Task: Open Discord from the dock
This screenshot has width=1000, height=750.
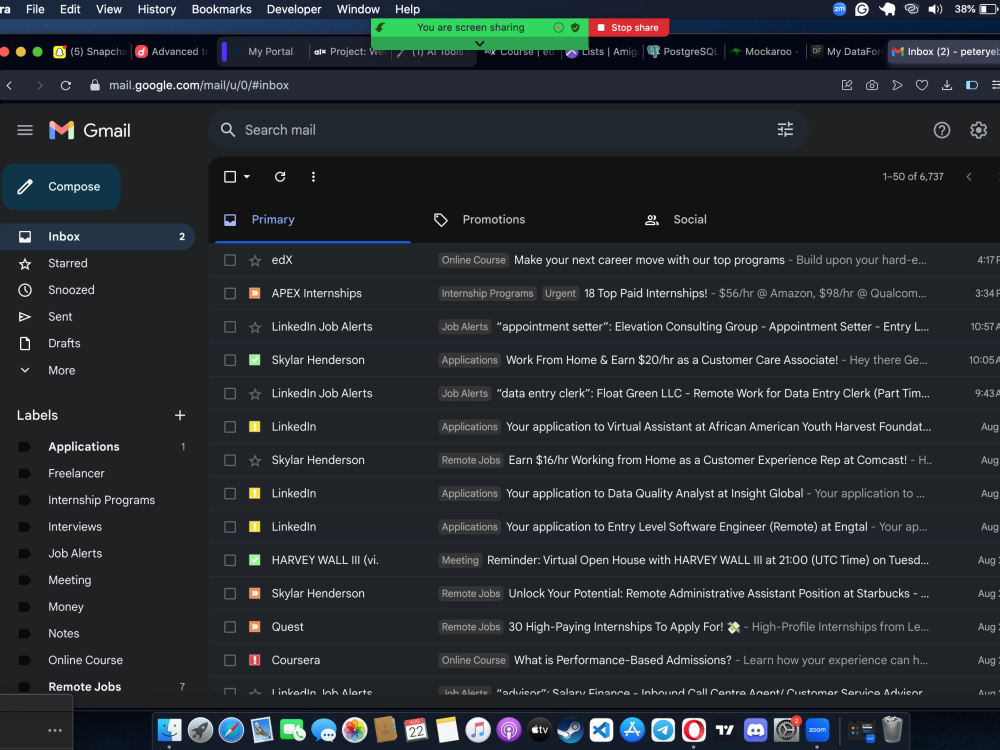Action: tap(755, 730)
